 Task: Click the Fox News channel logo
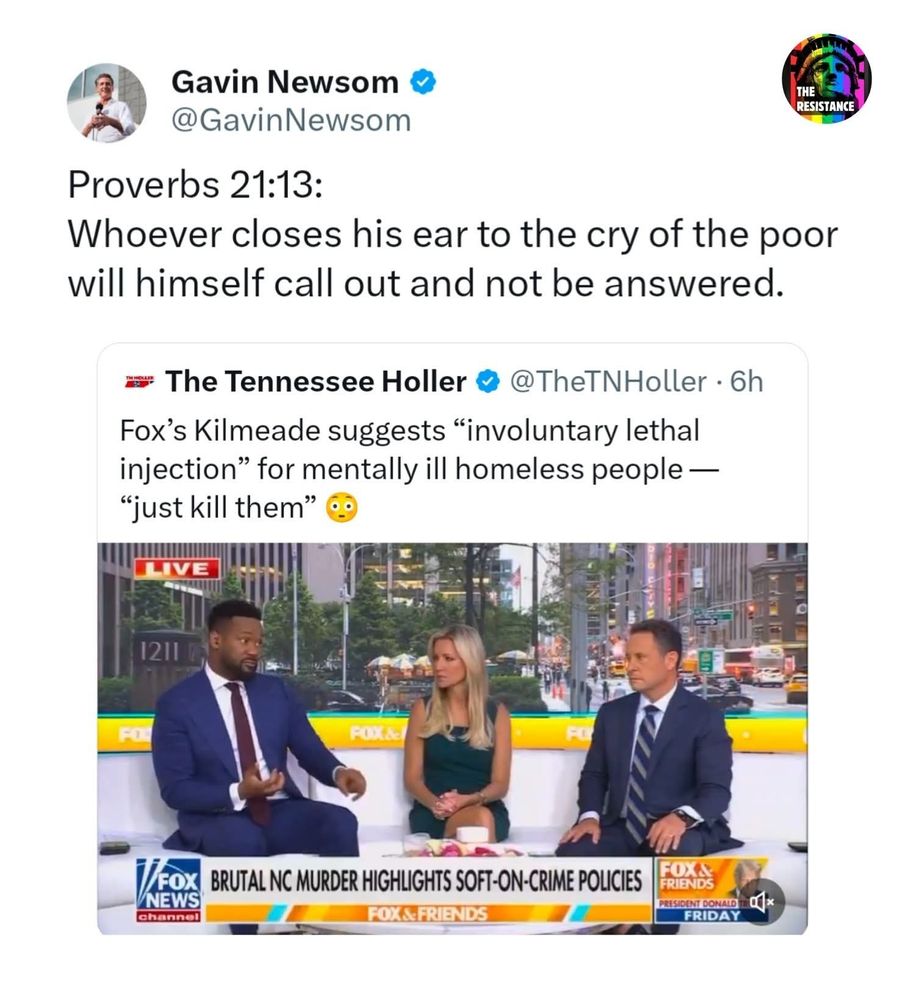[169, 890]
